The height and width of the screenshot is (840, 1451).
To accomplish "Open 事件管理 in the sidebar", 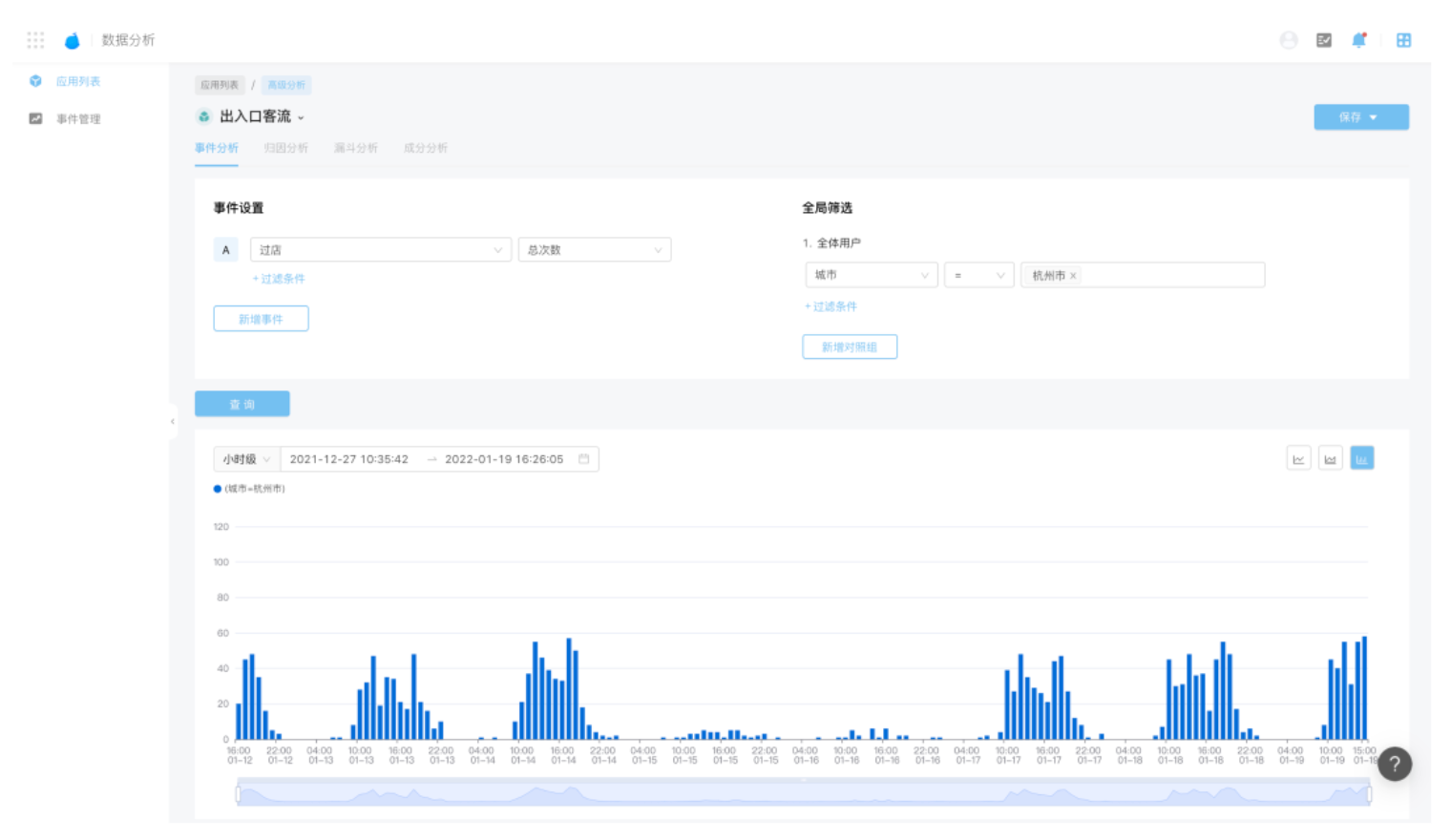I will point(77,119).
